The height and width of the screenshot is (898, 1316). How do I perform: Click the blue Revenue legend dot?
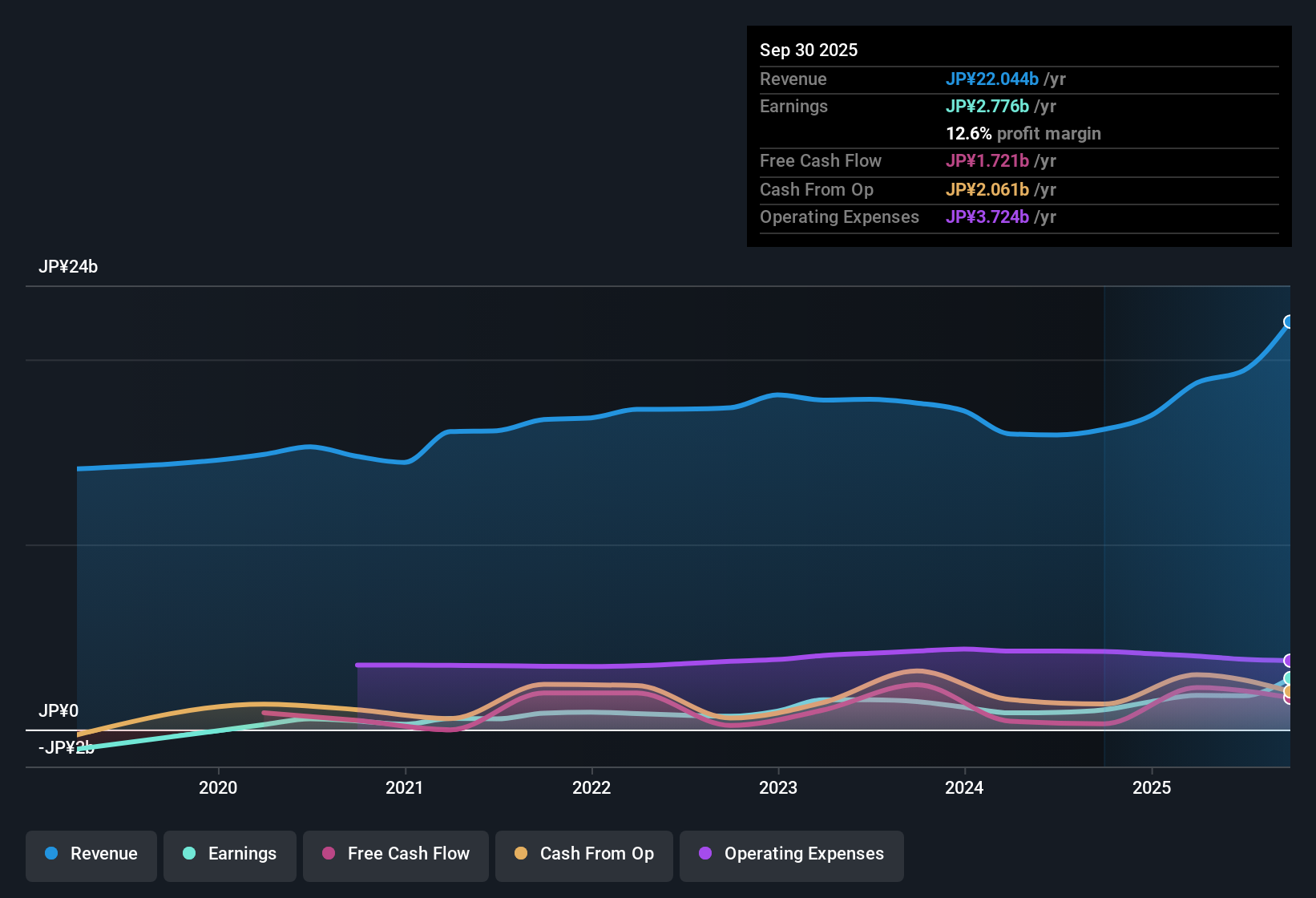tap(51, 853)
